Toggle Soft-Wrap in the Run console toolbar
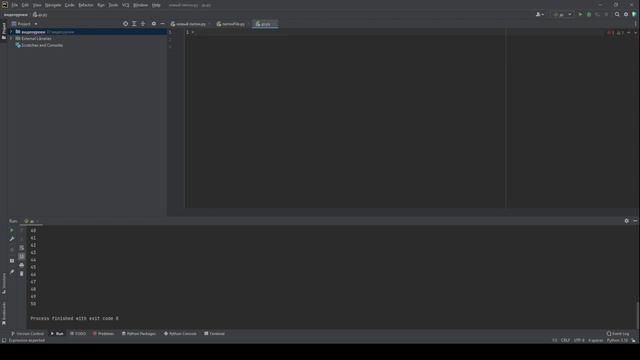This screenshot has width=640, height=360. pyautogui.click(x=22, y=248)
